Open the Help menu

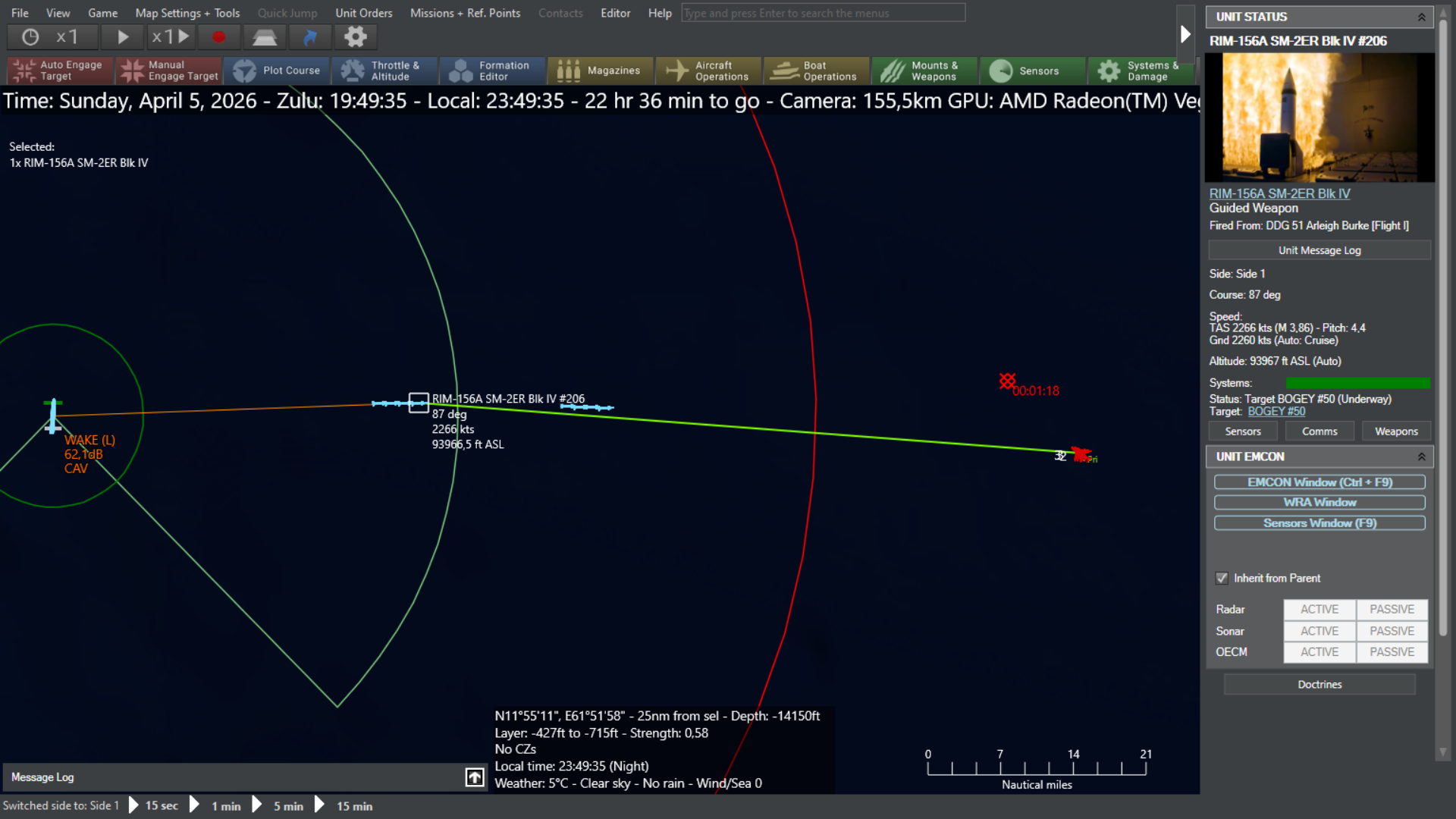coord(660,13)
